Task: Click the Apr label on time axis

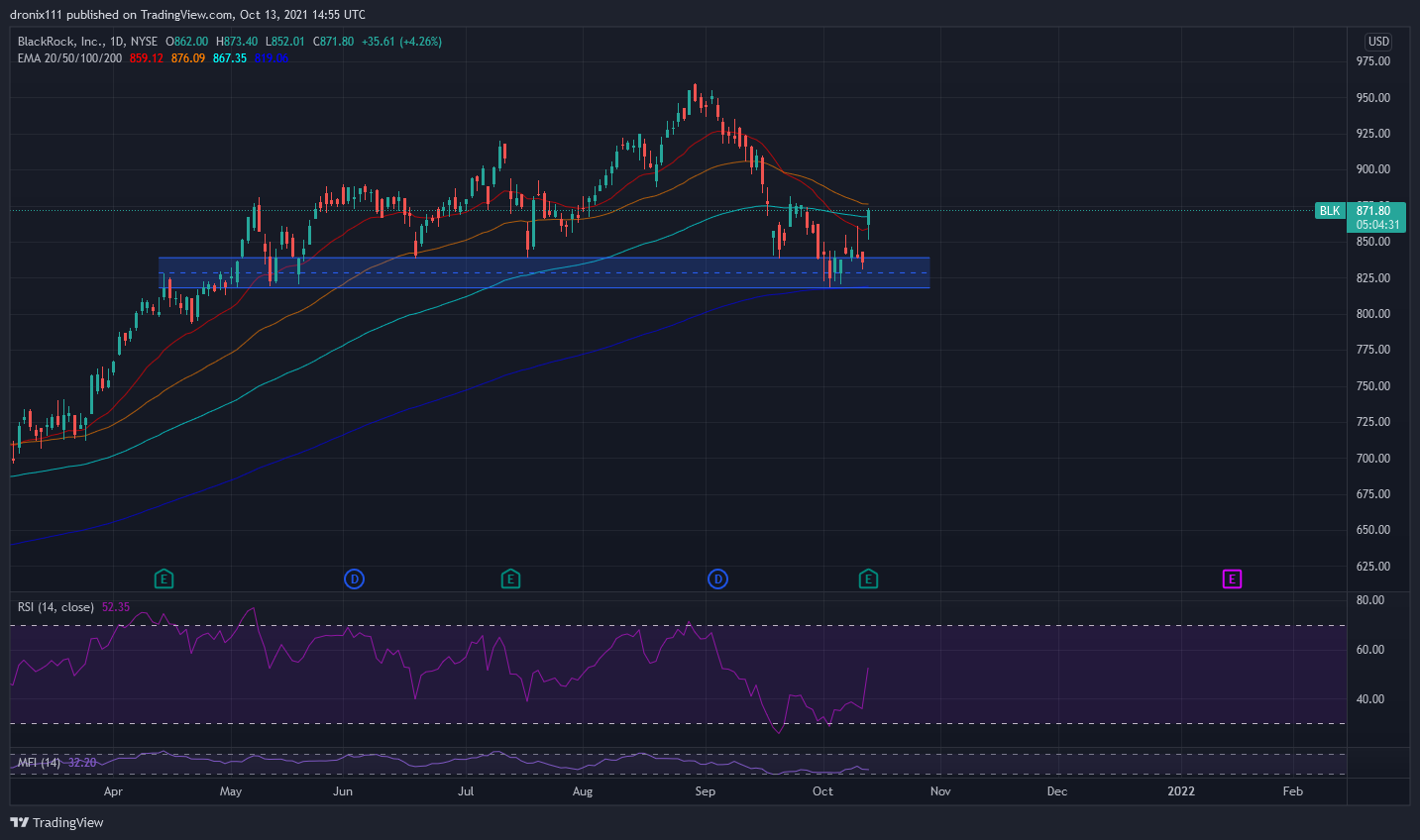Action: click(113, 791)
